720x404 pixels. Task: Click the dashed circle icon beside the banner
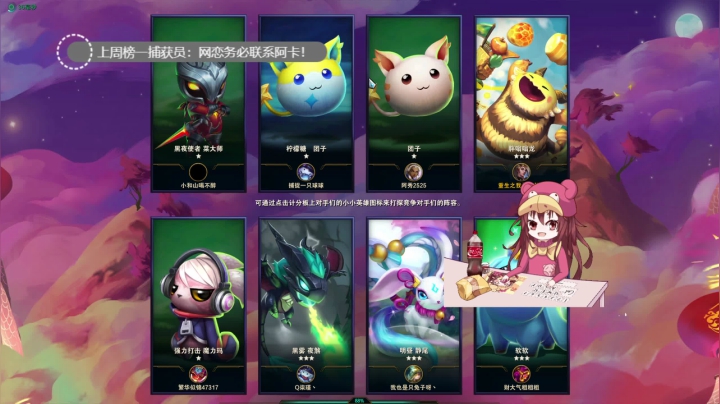tap(74, 52)
